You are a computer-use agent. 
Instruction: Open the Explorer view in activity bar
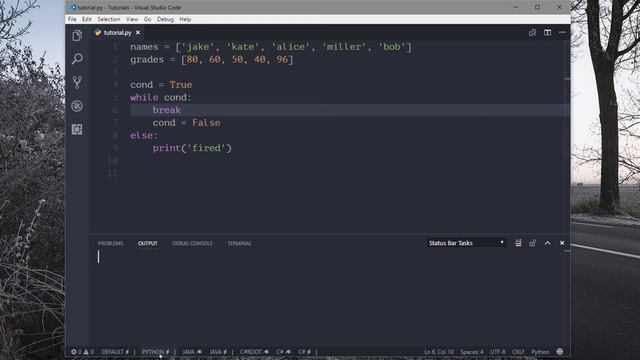[77, 36]
